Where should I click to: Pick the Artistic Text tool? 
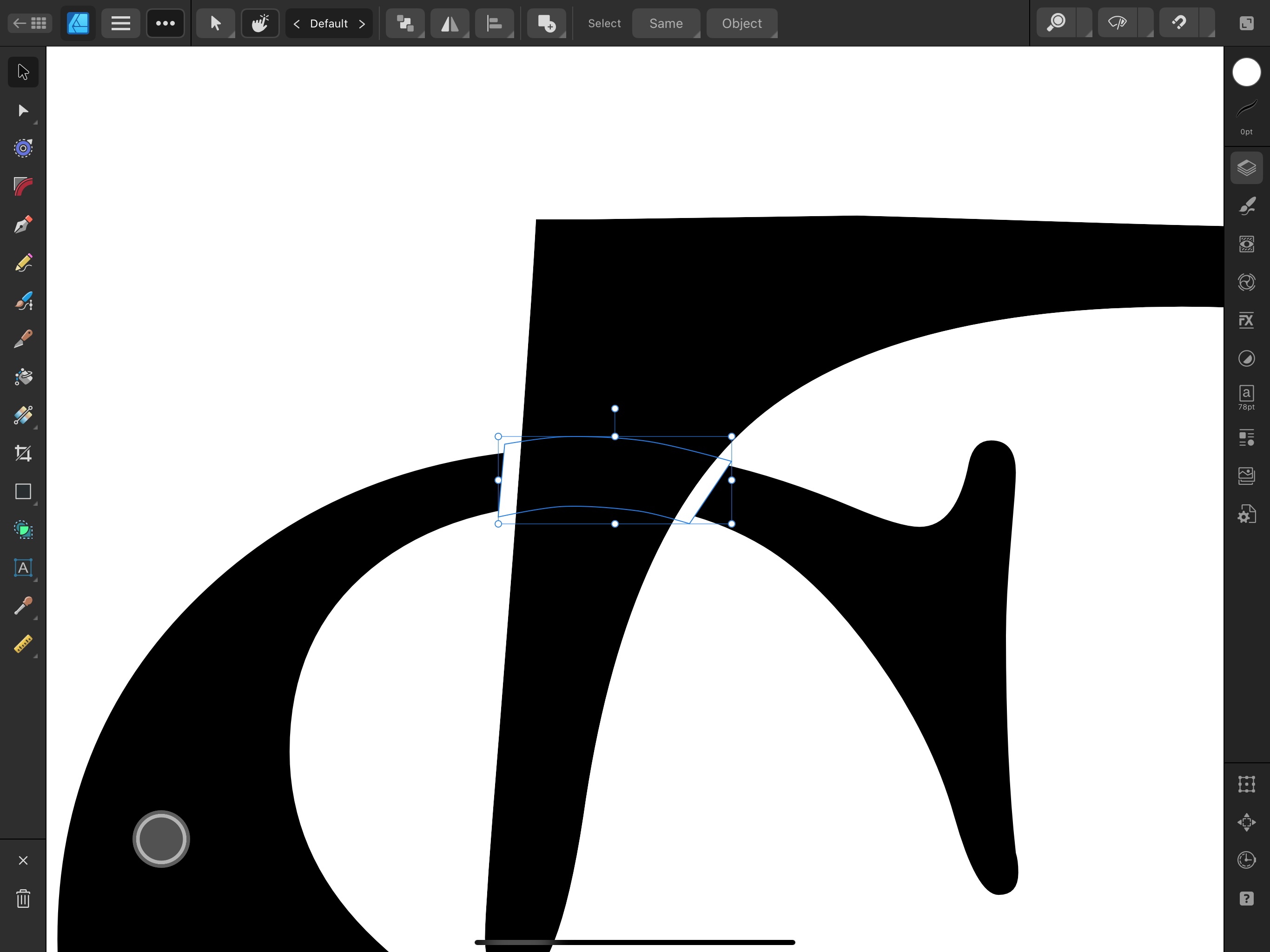pyautogui.click(x=23, y=568)
